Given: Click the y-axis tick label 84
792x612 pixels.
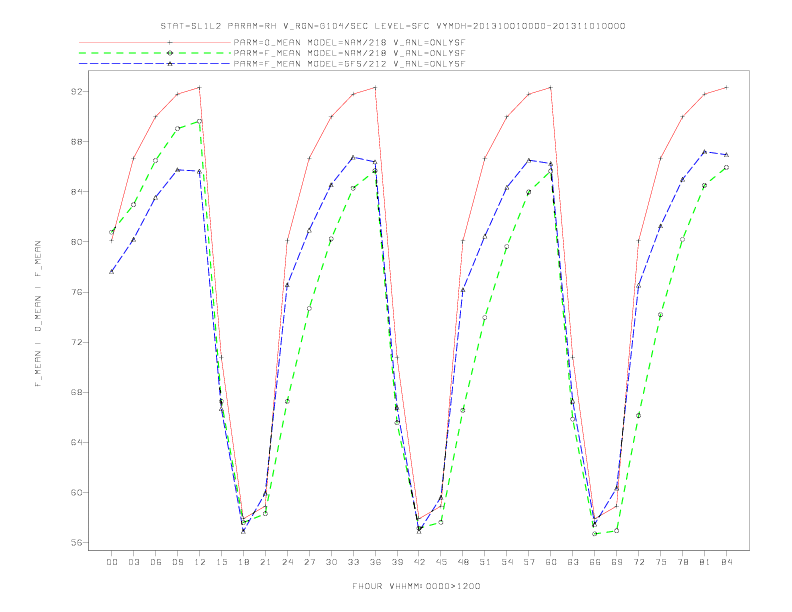Looking at the screenshot, I should pyautogui.click(x=76, y=191).
